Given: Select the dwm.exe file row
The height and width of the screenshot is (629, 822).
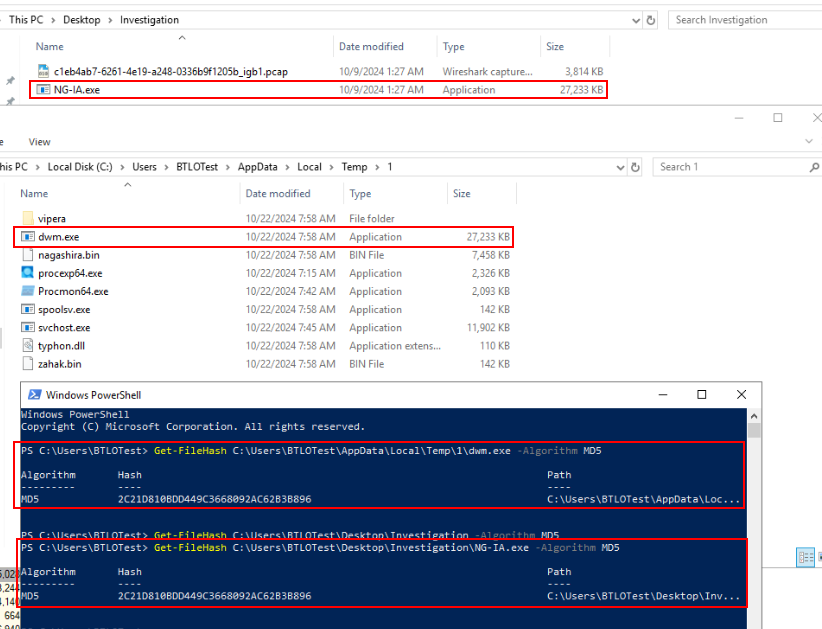Looking at the screenshot, I should [x=60, y=237].
